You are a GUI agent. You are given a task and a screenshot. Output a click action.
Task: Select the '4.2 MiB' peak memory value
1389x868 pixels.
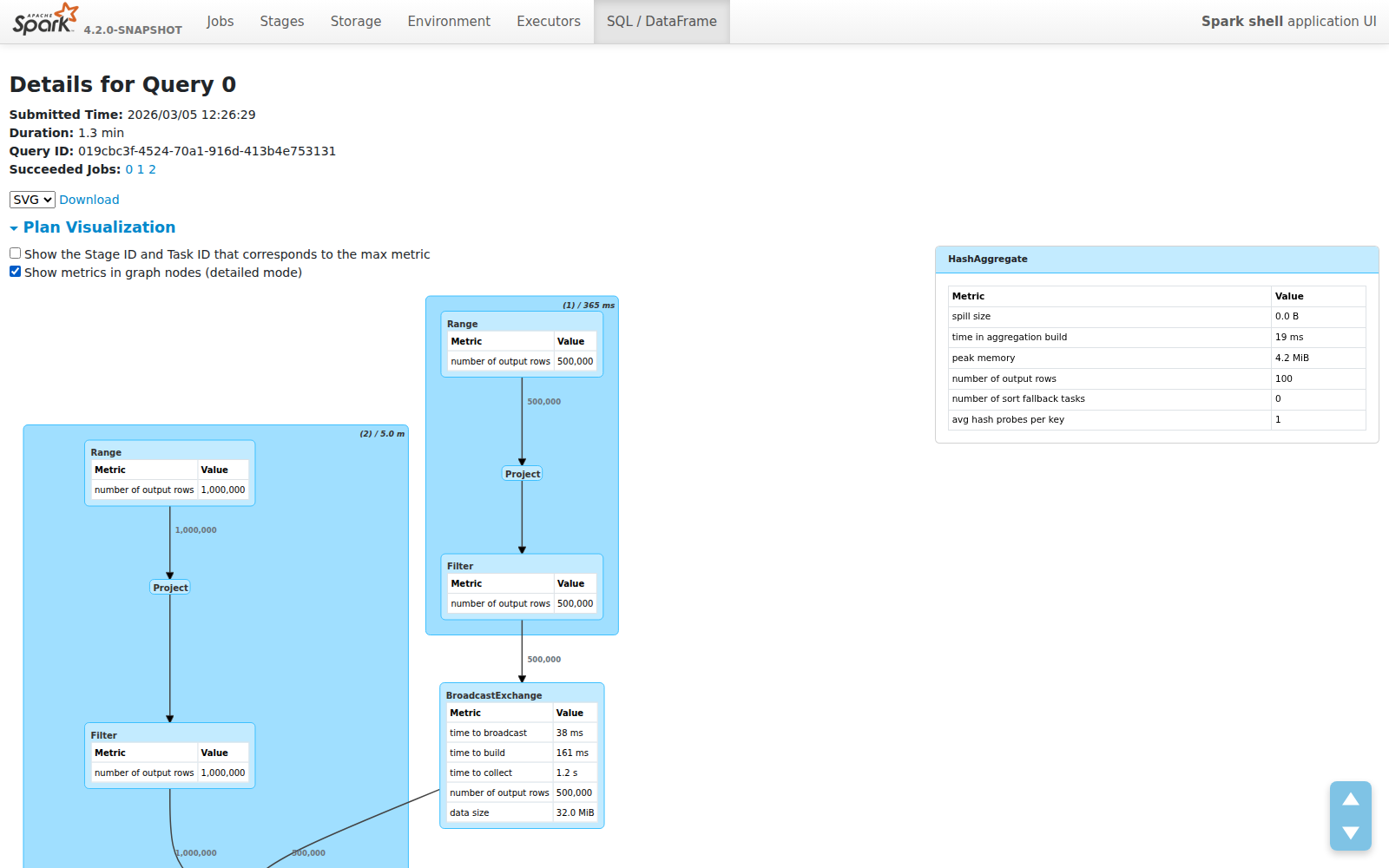point(1292,358)
